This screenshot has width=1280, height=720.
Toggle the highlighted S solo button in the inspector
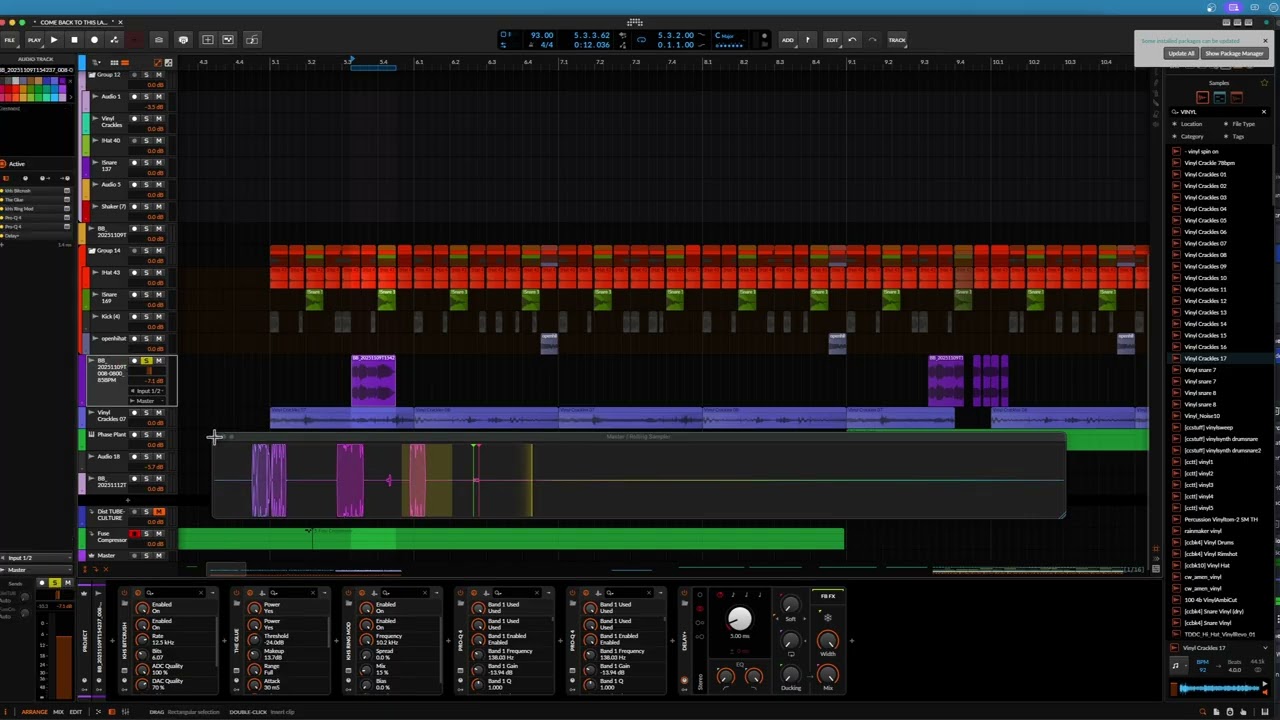click(55, 583)
